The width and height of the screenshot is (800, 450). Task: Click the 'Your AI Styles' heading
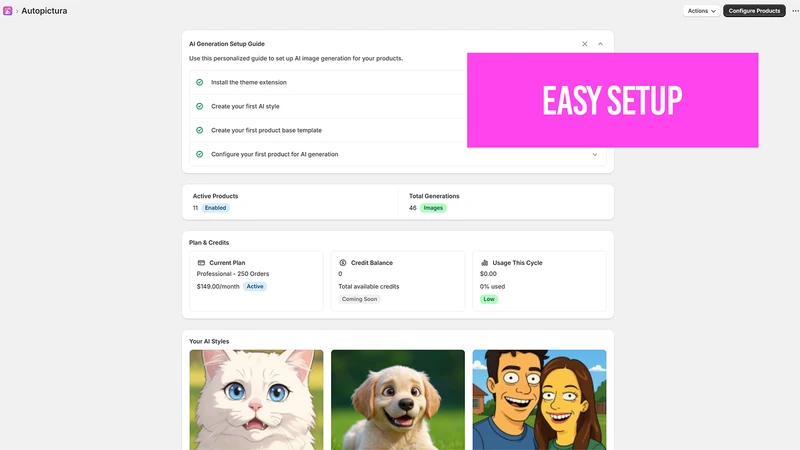point(209,341)
